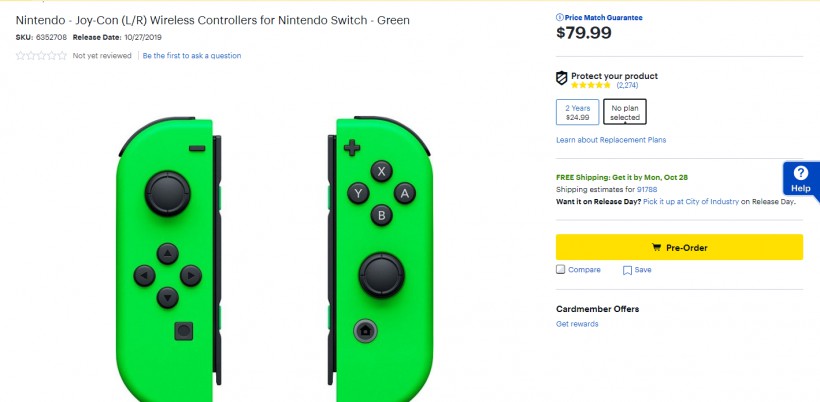820x402 pixels.
Task: Tick the Compare checkbox
Action: [x=561, y=269]
